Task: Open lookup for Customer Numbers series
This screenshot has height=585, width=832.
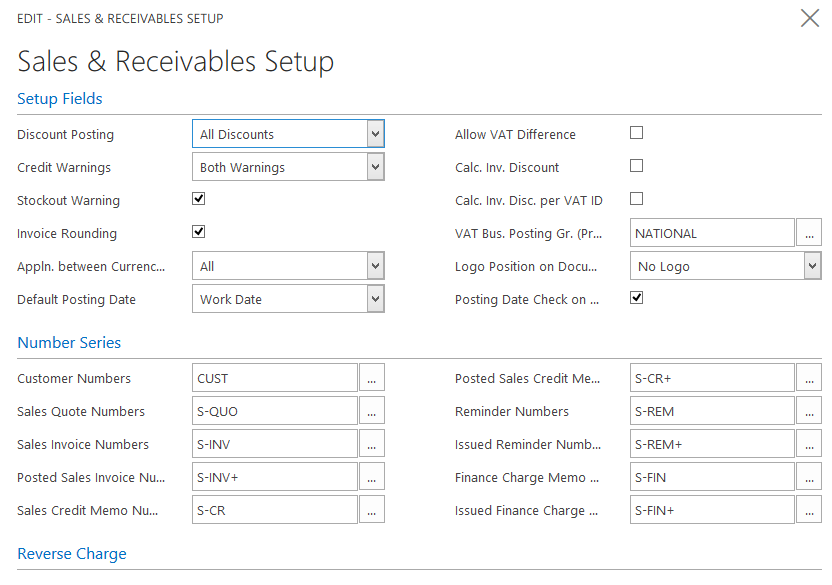Action: (x=371, y=378)
